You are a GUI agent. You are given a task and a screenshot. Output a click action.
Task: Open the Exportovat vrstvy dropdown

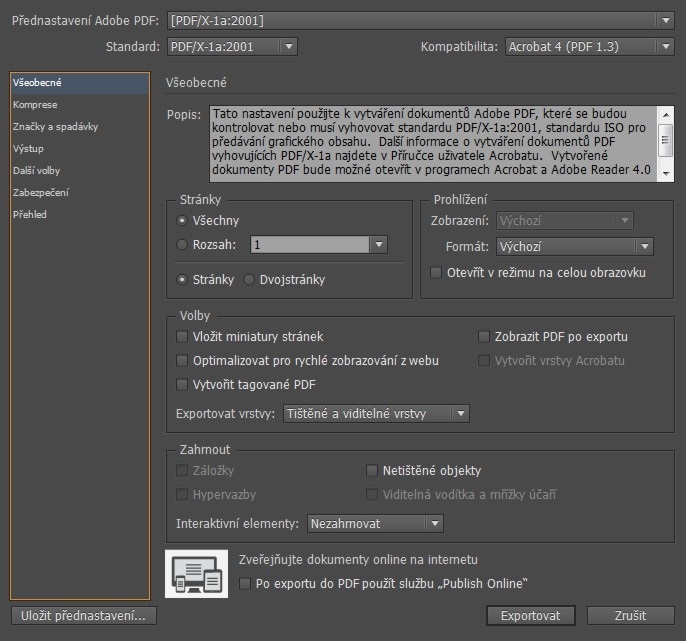coord(376,413)
